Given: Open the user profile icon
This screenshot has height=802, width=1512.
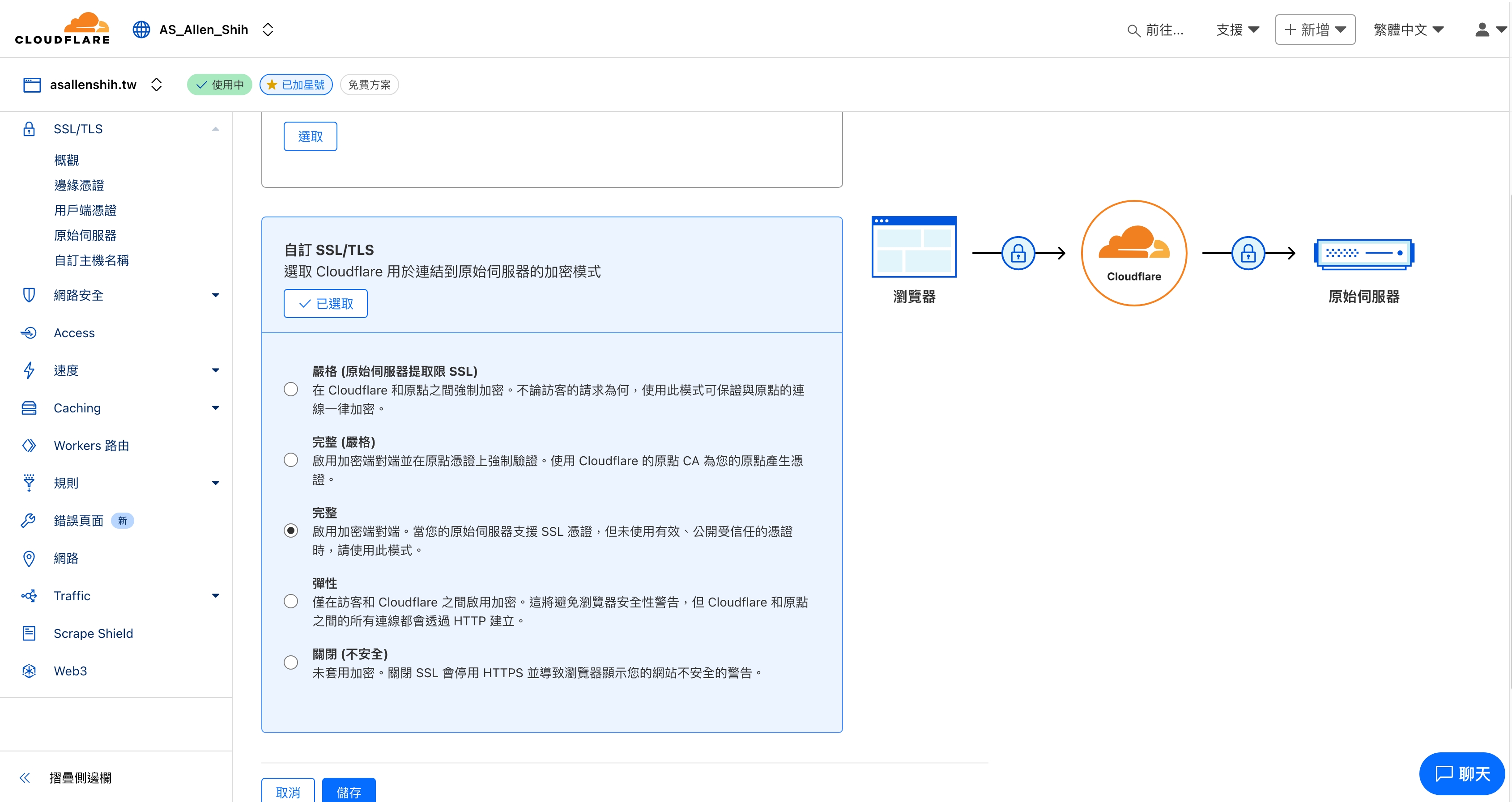Looking at the screenshot, I should (x=1482, y=30).
